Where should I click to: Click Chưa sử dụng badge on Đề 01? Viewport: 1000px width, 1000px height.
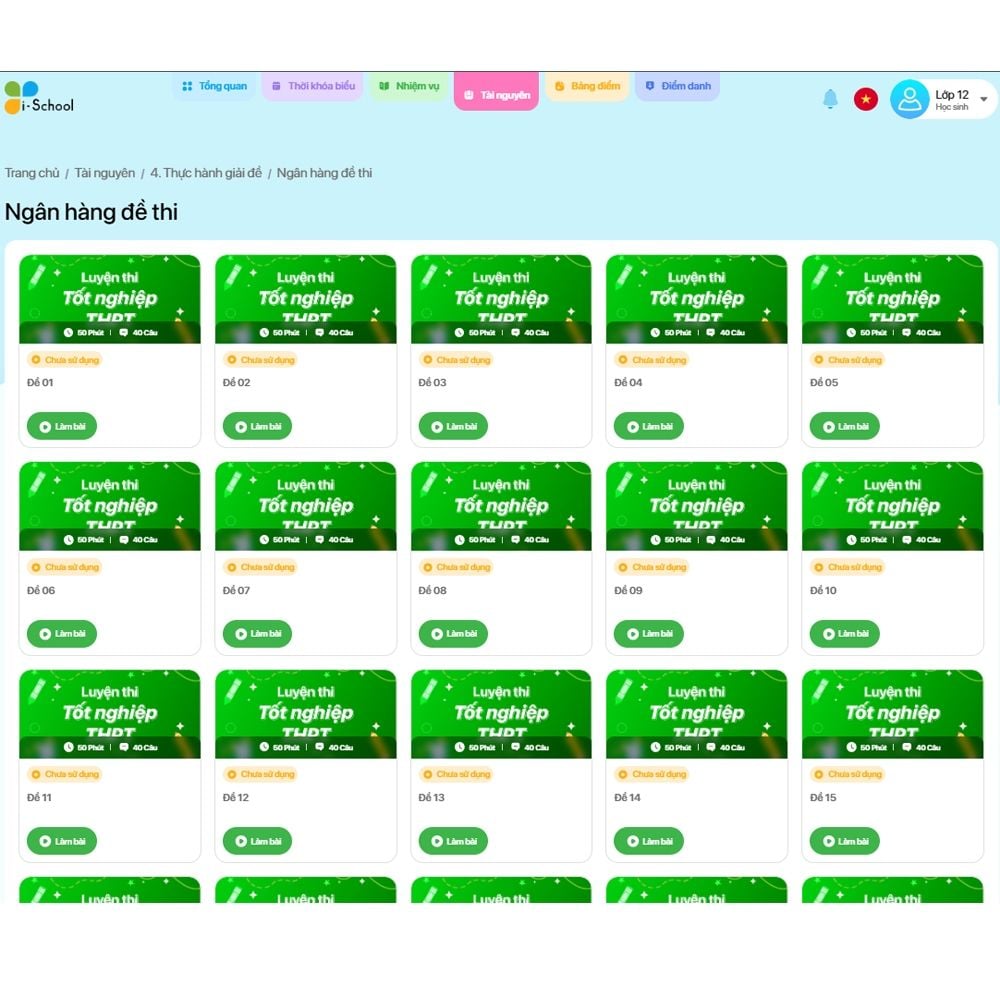(x=65, y=360)
